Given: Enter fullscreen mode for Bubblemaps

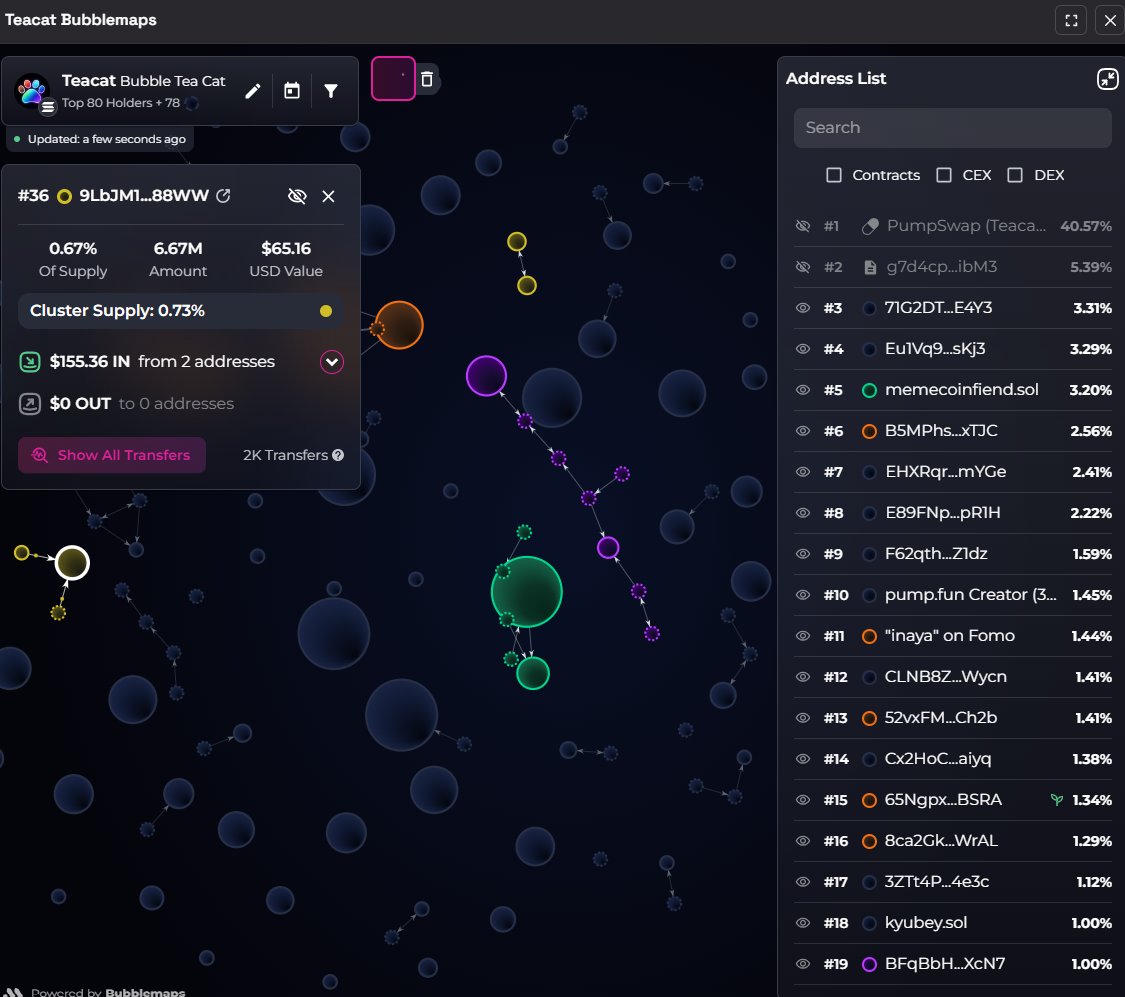Looking at the screenshot, I should [x=1070, y=20].
